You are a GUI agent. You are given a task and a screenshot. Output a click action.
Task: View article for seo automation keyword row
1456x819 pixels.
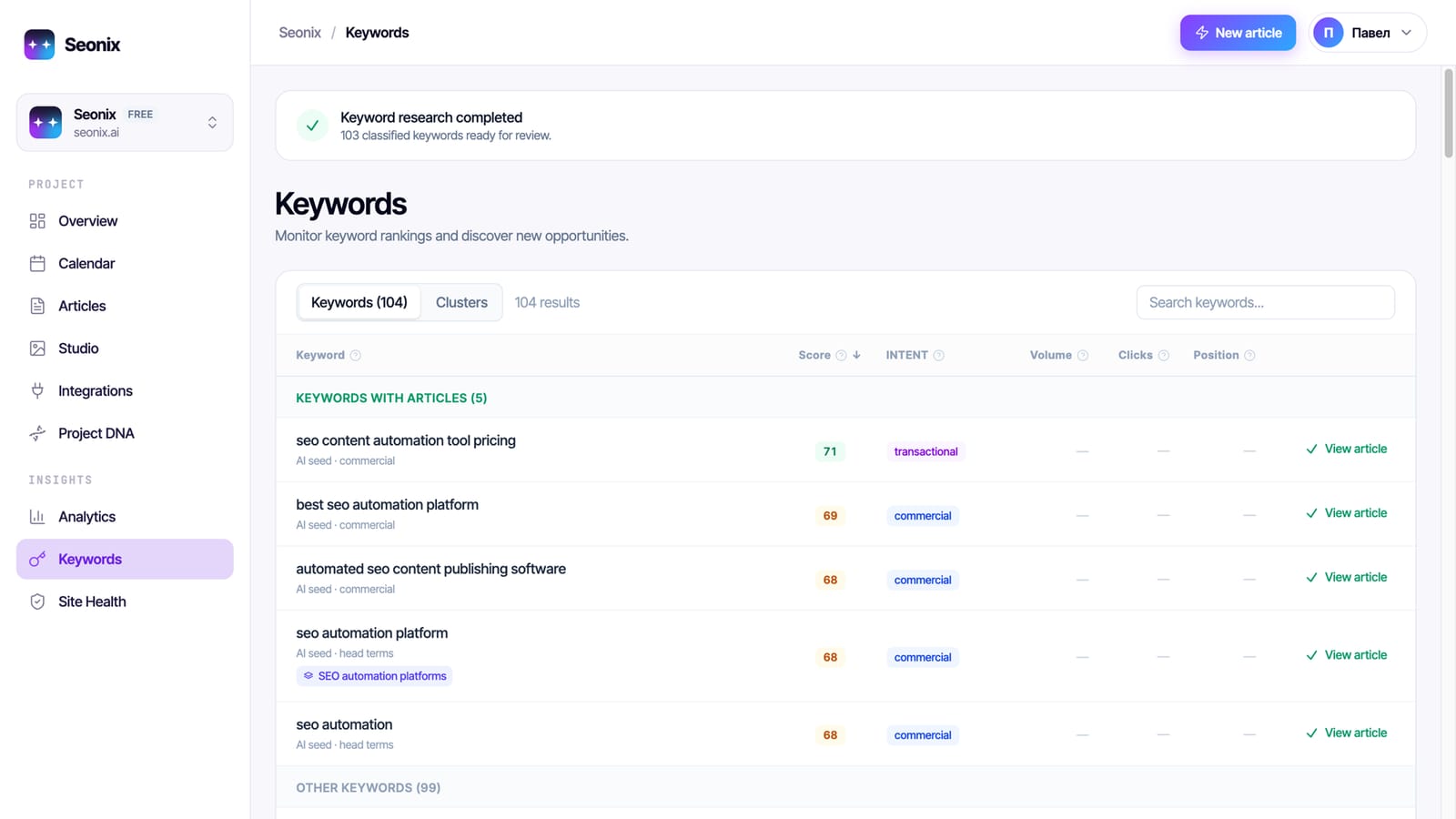coord(1347,733)
